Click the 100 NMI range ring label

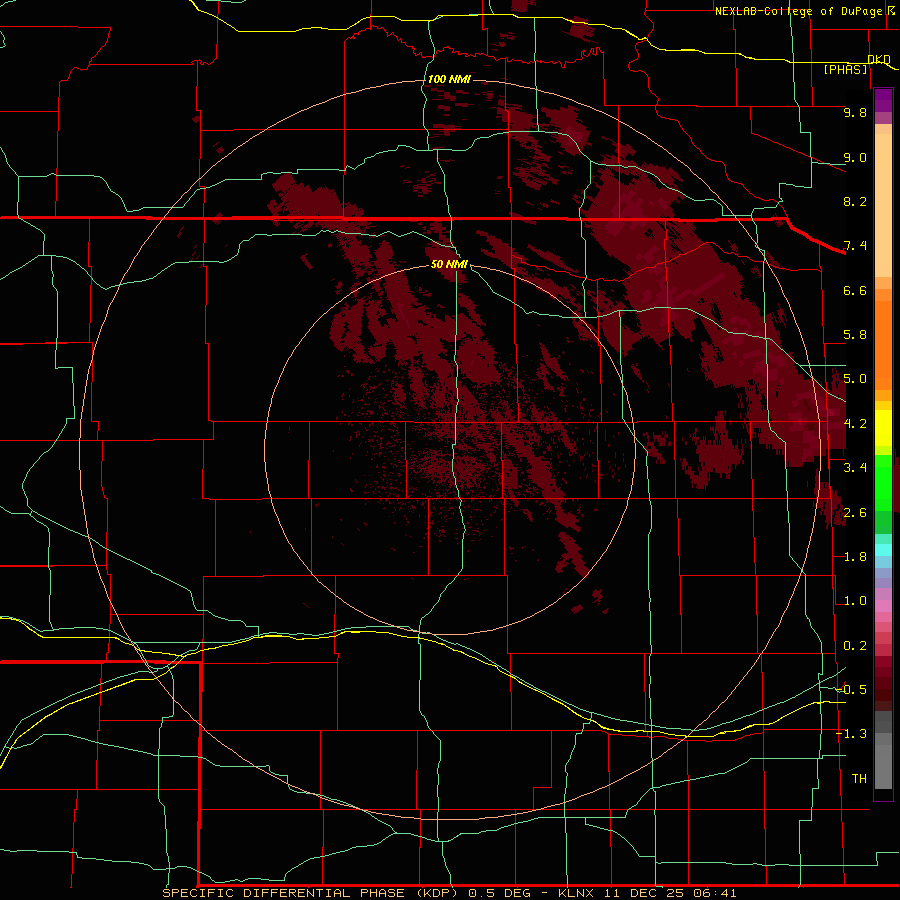tap(449, 79)
